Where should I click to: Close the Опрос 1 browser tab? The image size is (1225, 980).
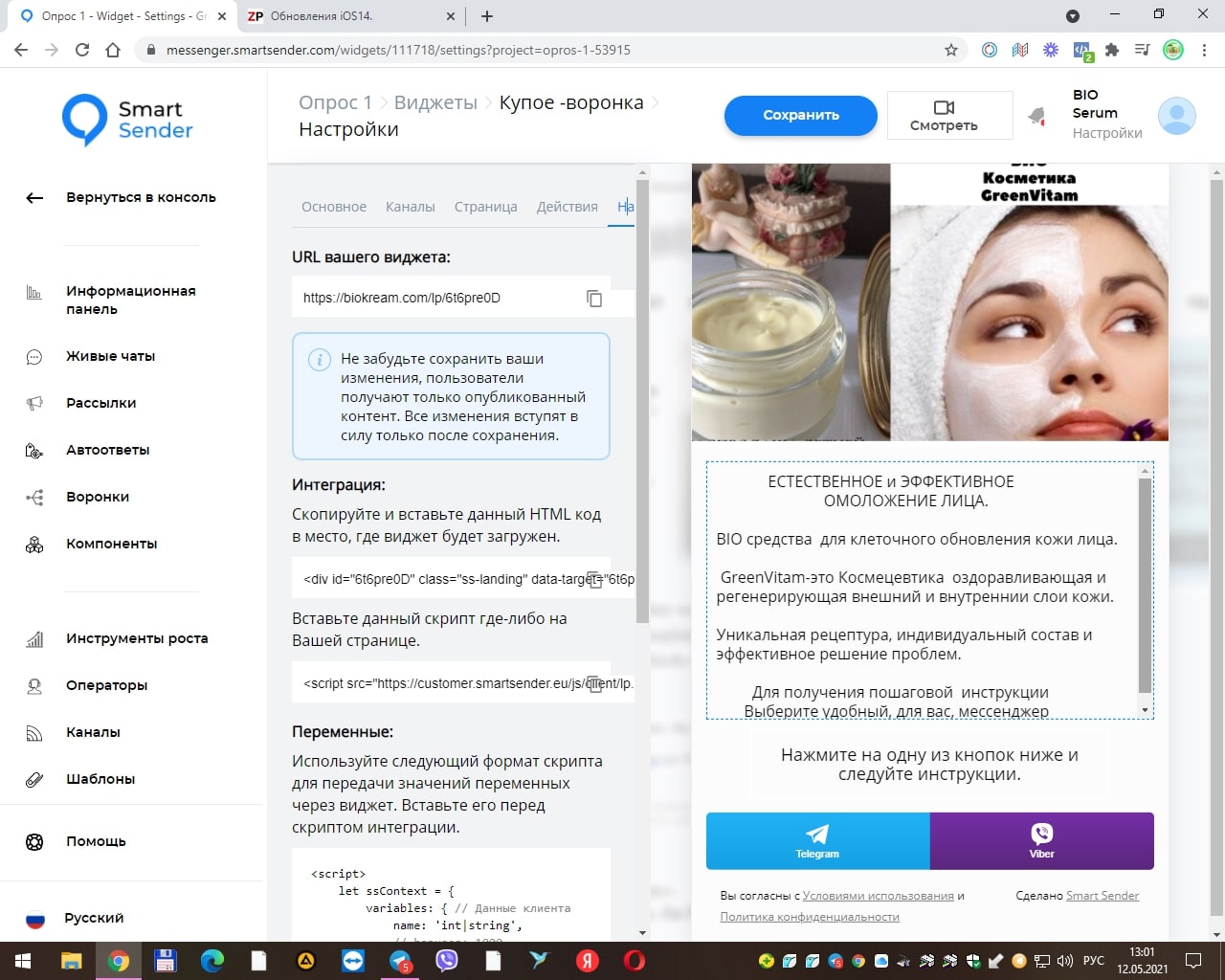(221, 16)
